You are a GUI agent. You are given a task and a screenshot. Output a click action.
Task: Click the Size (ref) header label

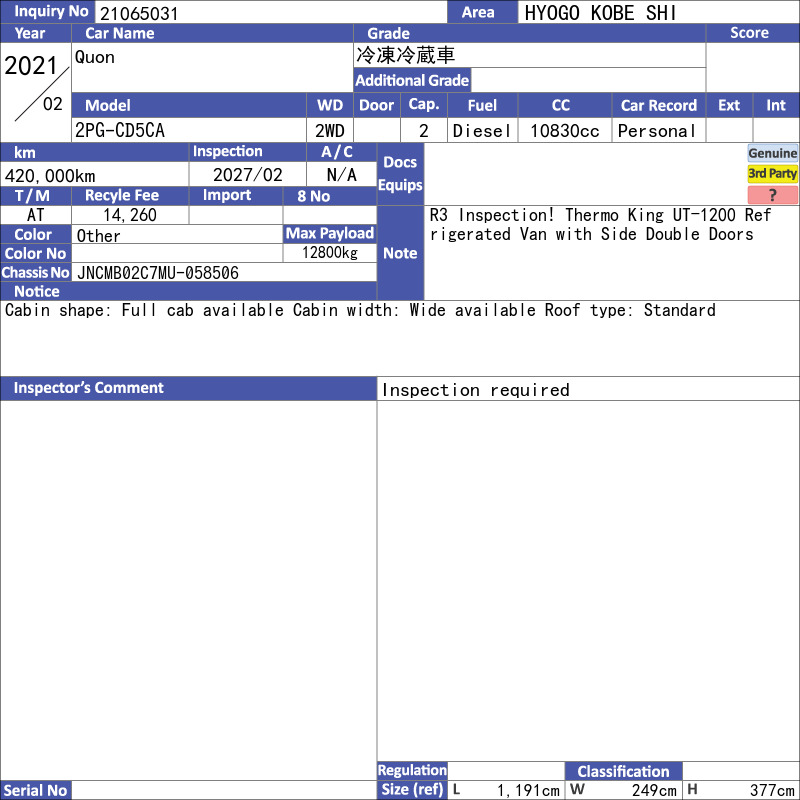[412, 789]
